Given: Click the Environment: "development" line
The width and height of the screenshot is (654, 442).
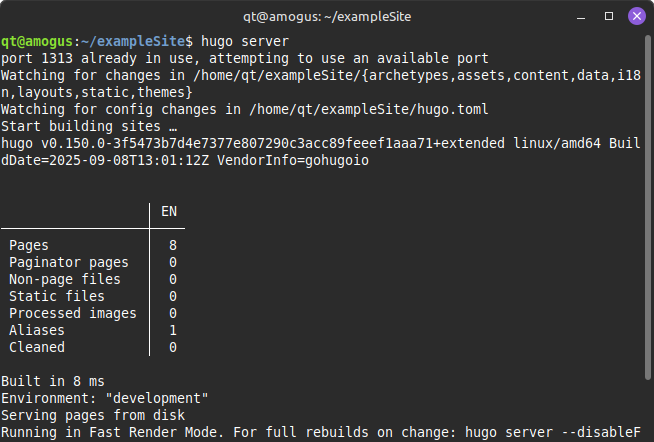Looking at the screenshot, I should [x=104, y=398].
